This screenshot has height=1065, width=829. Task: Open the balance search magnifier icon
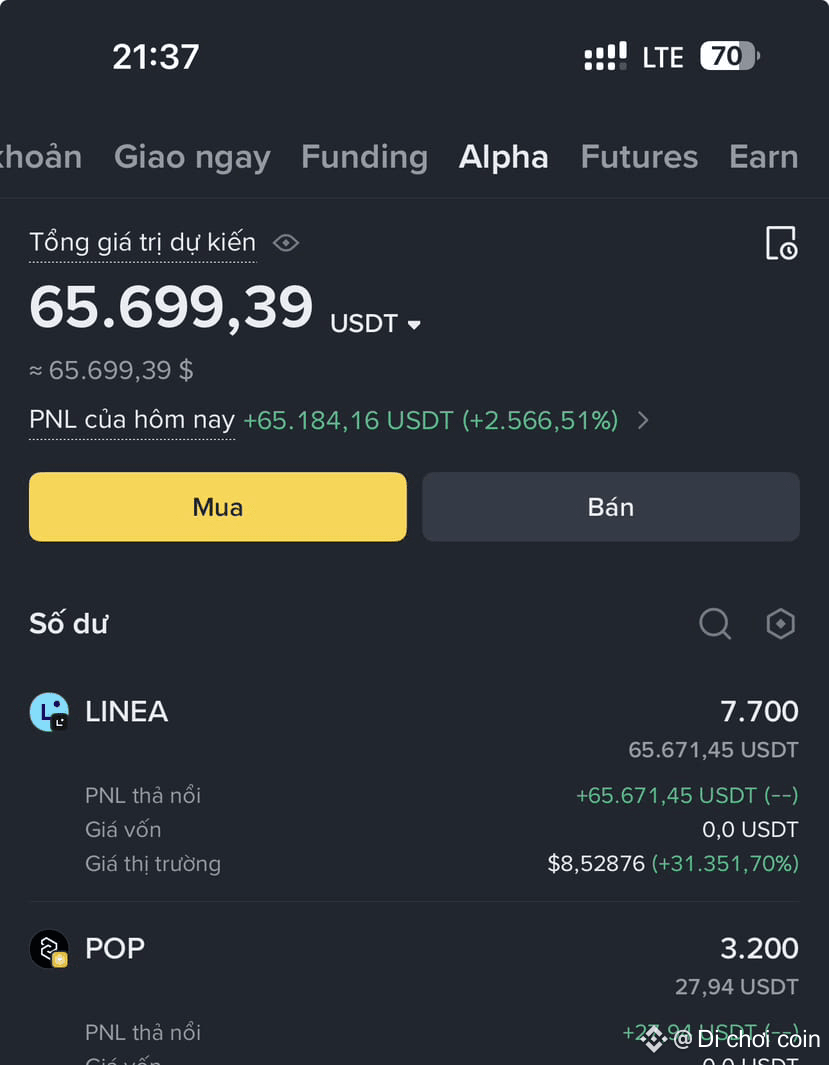[715, 623]
